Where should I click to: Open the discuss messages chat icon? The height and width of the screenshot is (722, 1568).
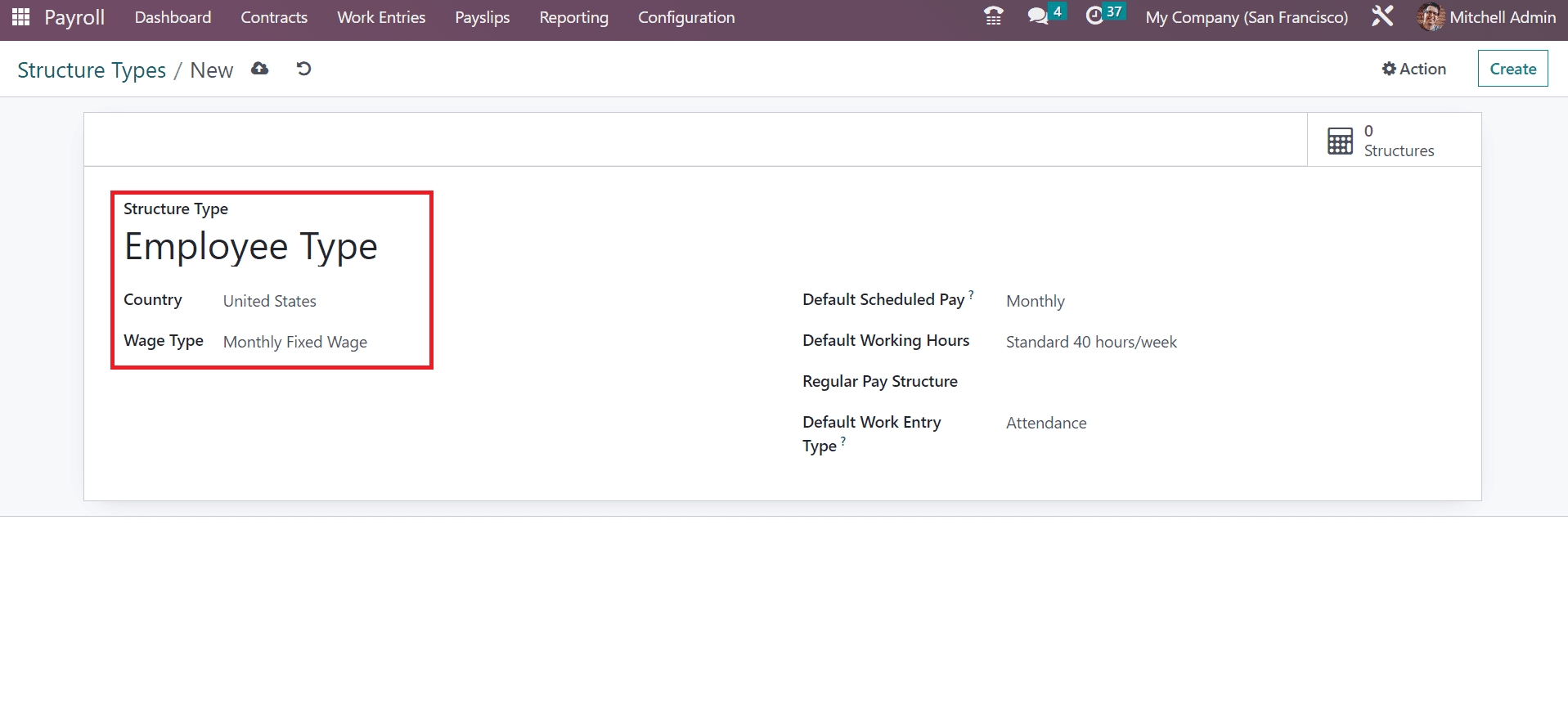pos(1038,16)
